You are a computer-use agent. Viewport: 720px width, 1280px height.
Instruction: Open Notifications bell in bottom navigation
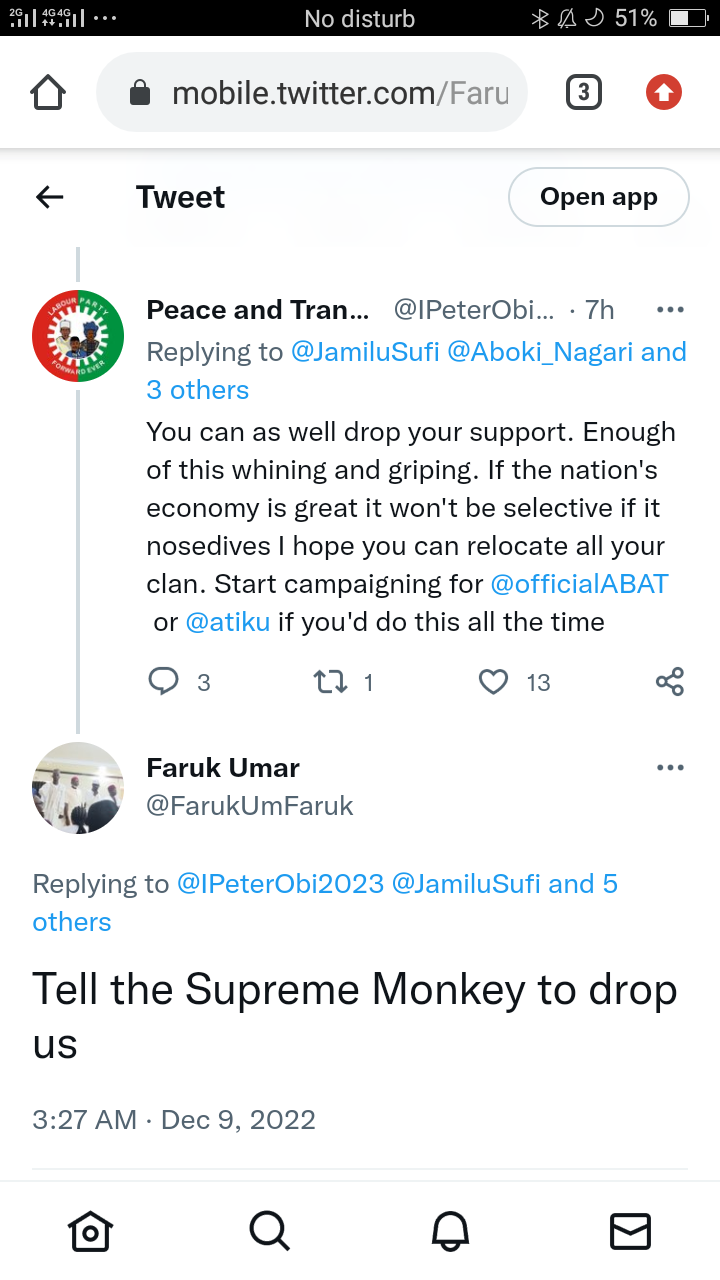450,1231
